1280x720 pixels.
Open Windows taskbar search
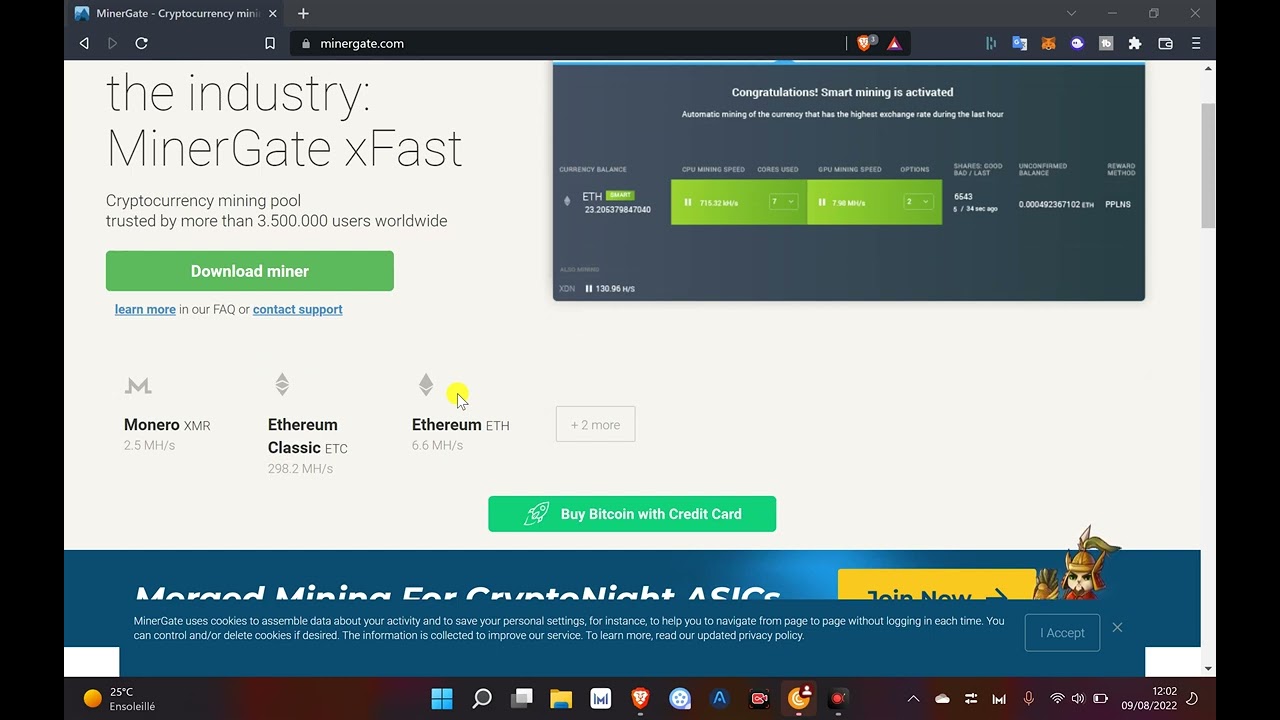click(481, 698)
